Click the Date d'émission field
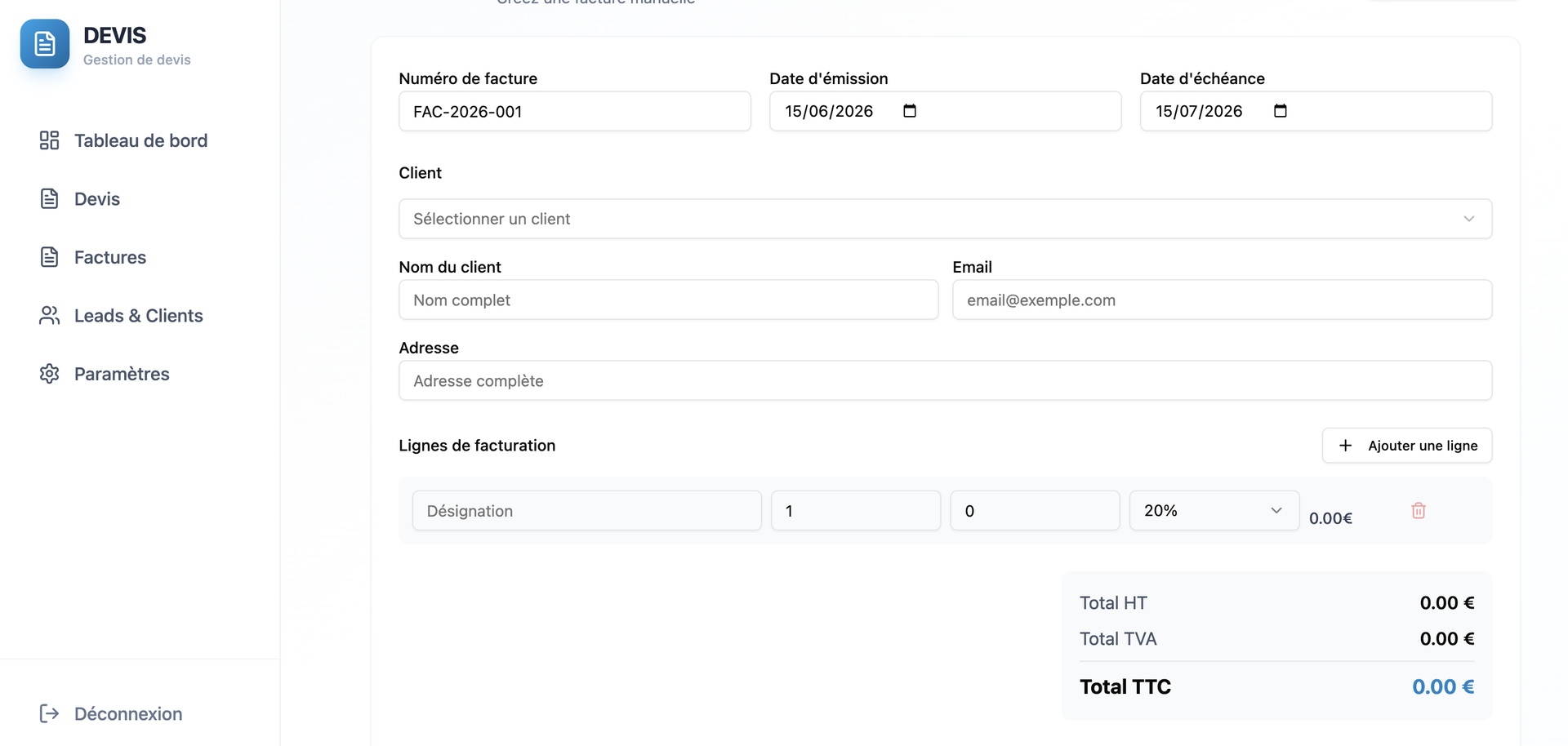The image size is (1568, 746). 945,111
